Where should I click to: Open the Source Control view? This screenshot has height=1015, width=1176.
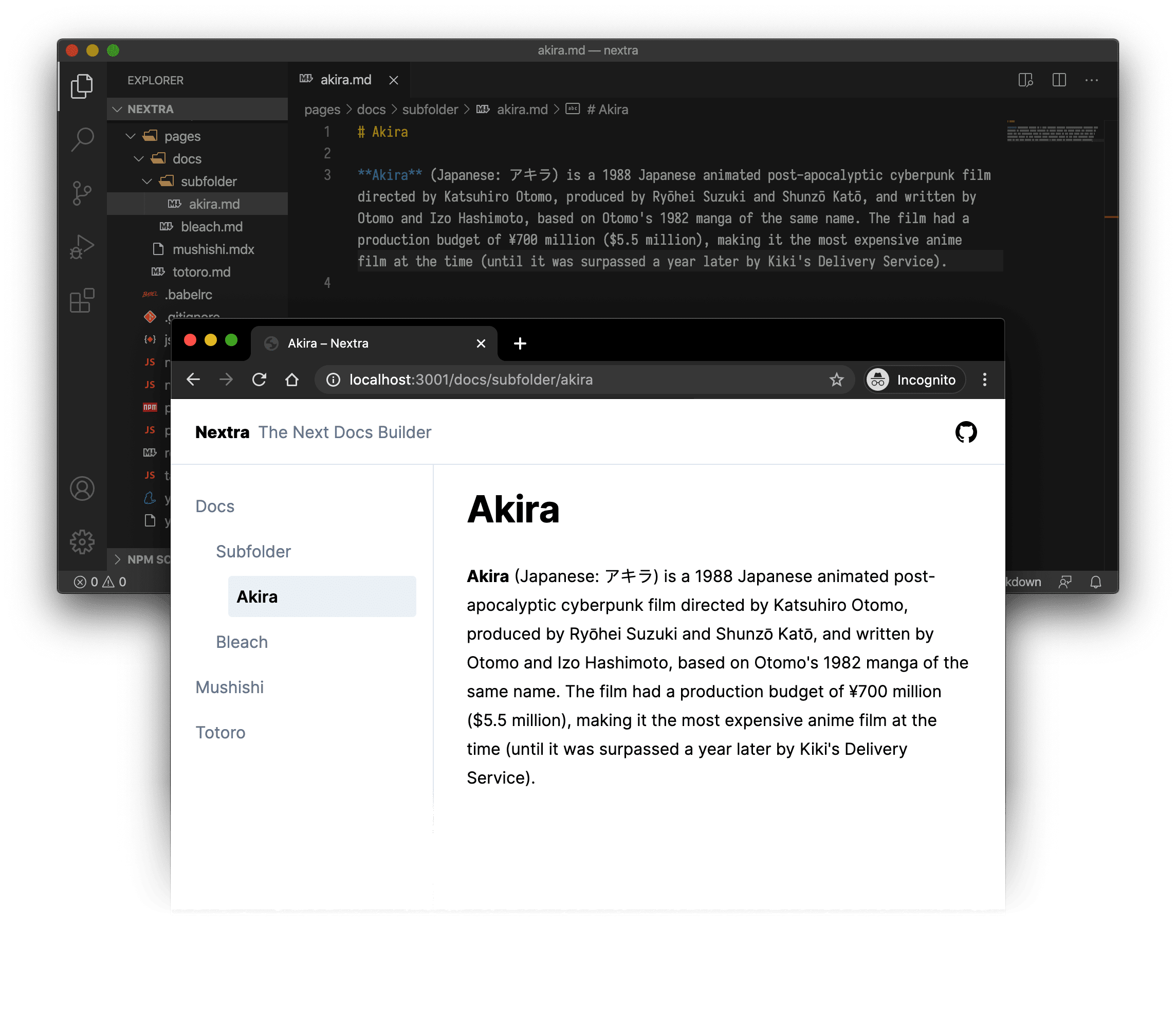click(83, 193)
